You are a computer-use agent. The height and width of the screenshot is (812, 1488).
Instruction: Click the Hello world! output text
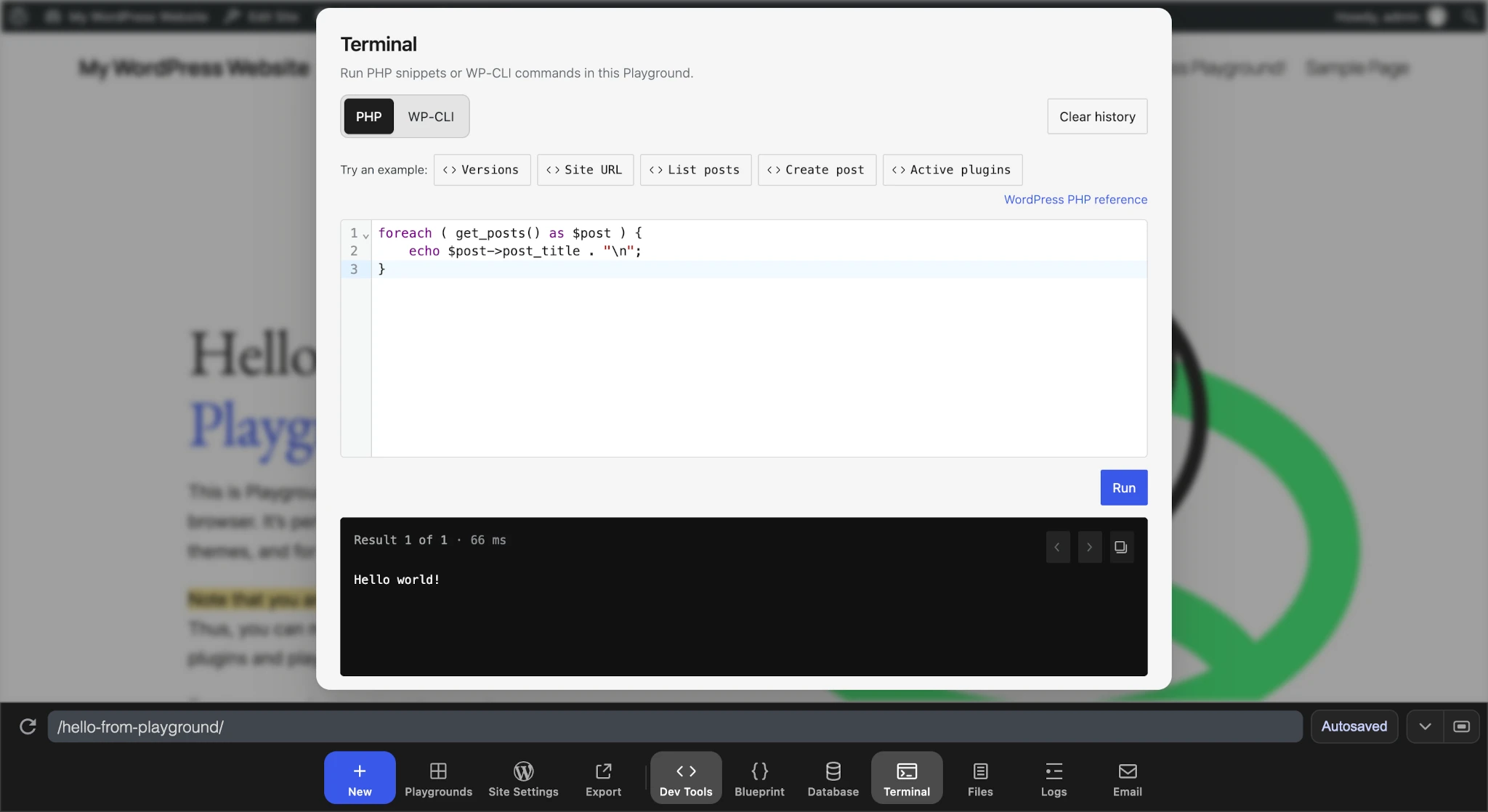coord(397,580)
